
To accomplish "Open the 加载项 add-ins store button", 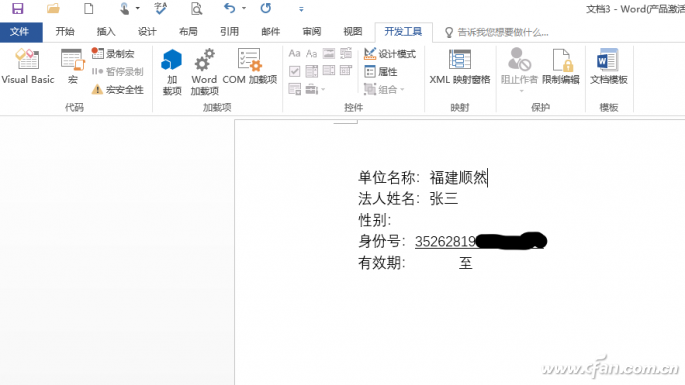I will (x=172, y=72).
